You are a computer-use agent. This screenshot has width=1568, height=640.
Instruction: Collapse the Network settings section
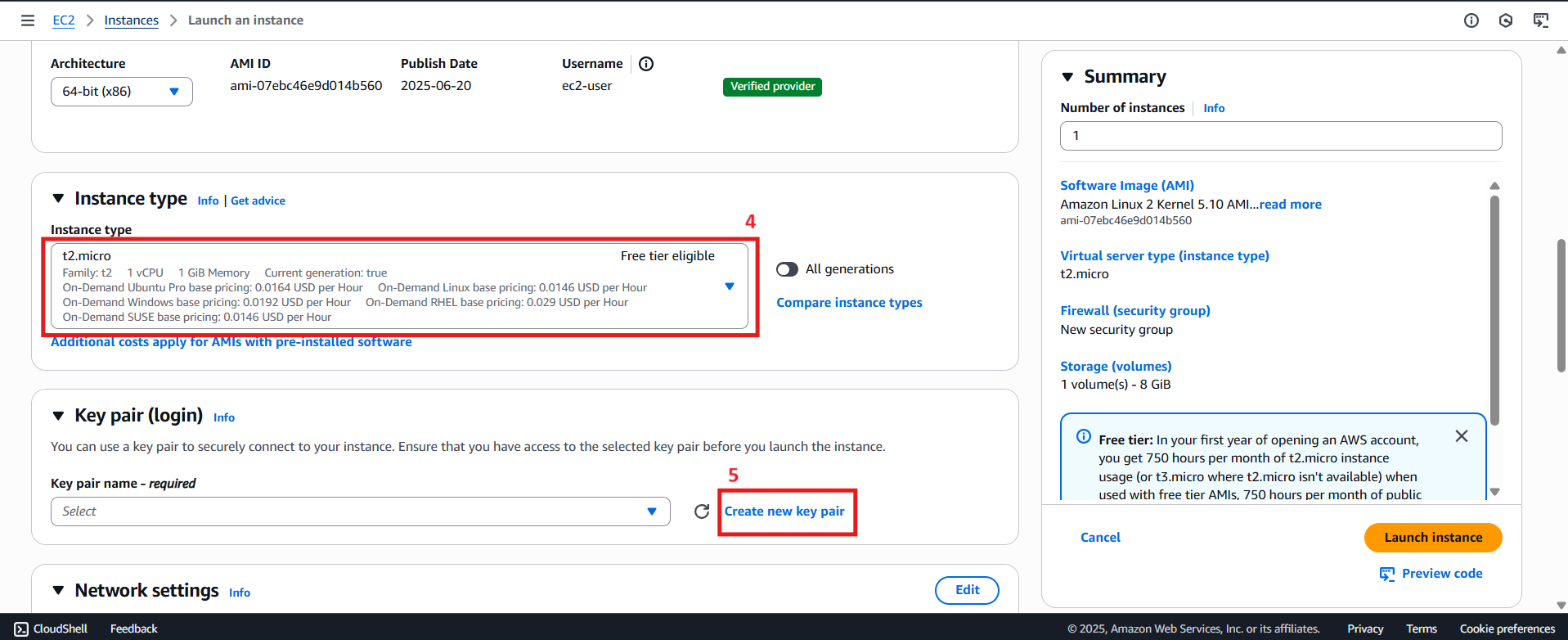[58, 591]
